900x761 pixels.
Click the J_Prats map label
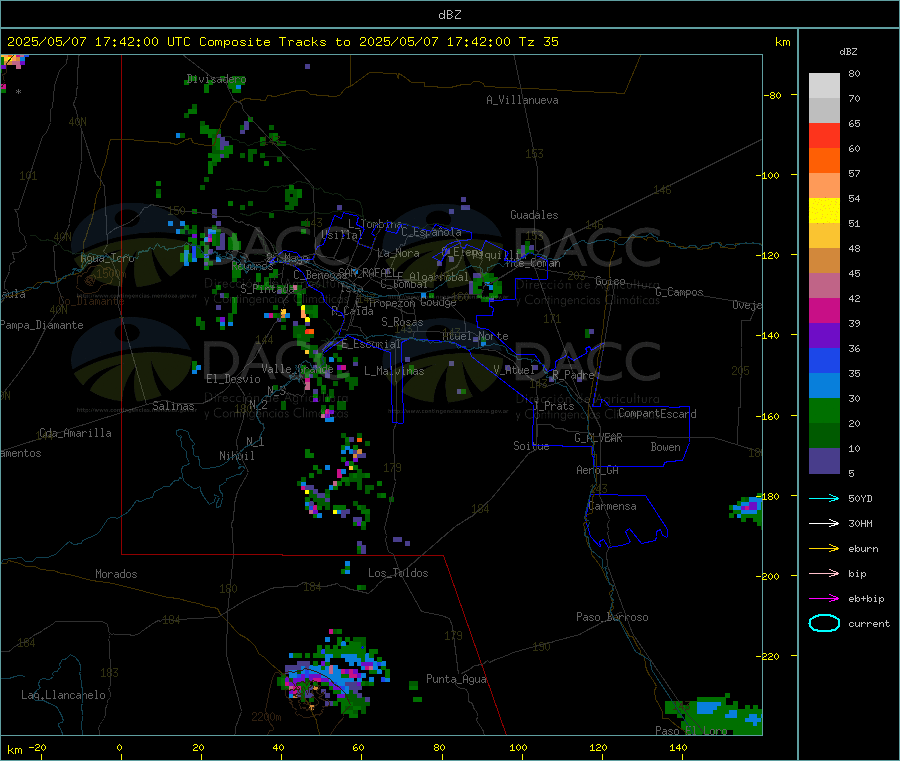tap(553, 406)
